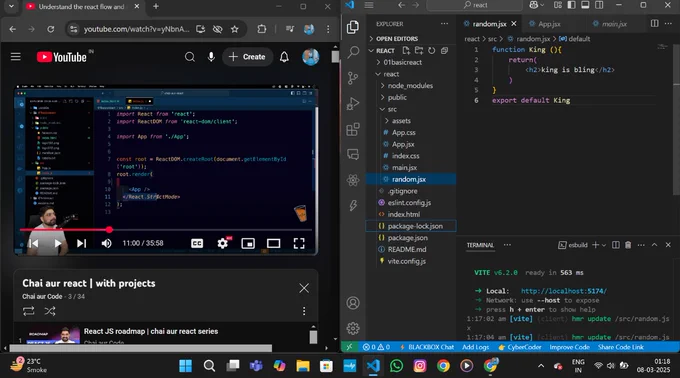Click YouTube Create button
Image resolution: width=680 pixels, height=378 pixels.
(247, 57)
